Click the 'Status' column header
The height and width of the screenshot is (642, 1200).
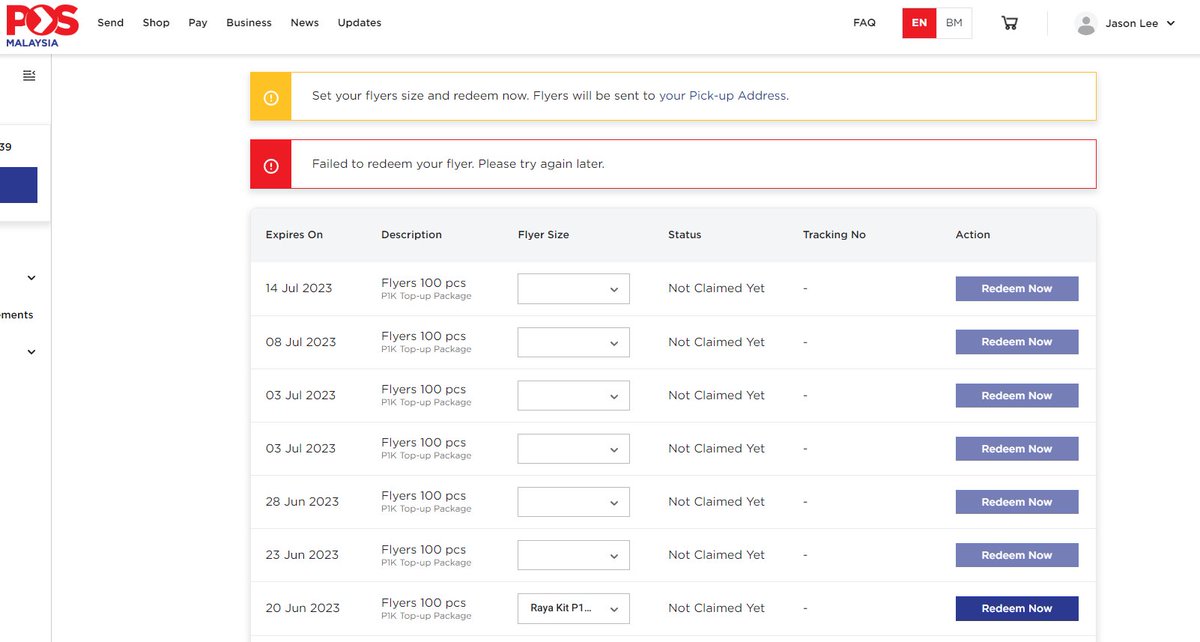tap(685, 235)
